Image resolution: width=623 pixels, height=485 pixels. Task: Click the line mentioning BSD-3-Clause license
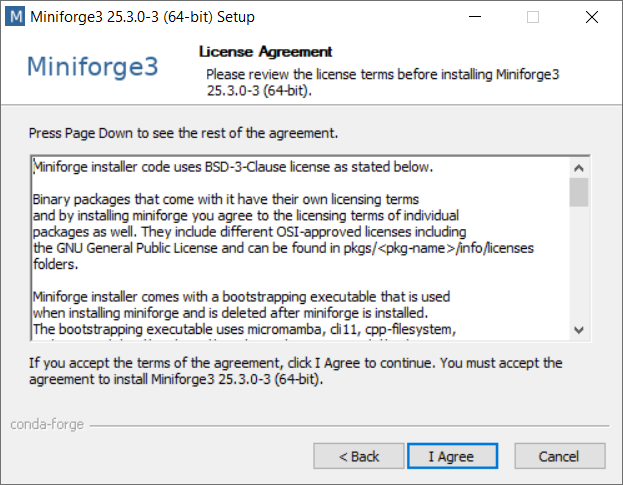[x=233, y=167]
